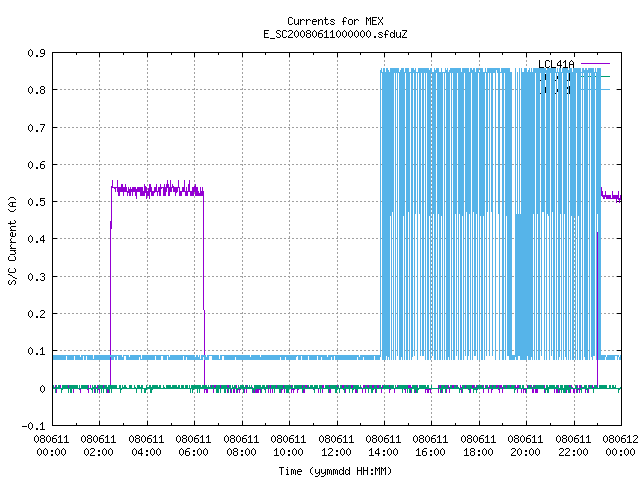Click the x-axis label '080611 20:00'
Screen dimensions: 640x480
(525, 446)
